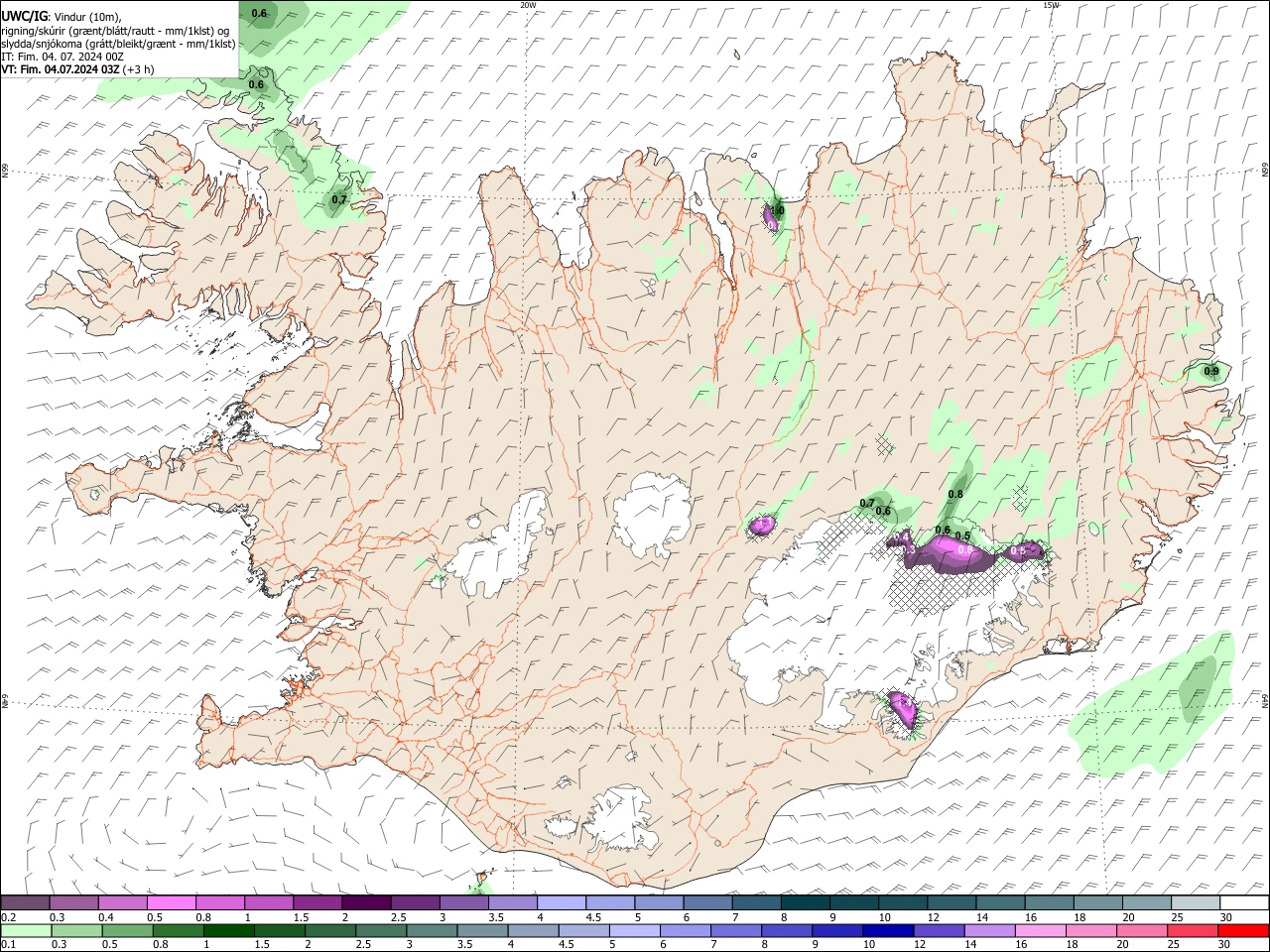Image resolution: width=1270 pixels, height=952 pixels.
Task: Click the '15W' longitude label
Action: click(x=1051, y=5)
